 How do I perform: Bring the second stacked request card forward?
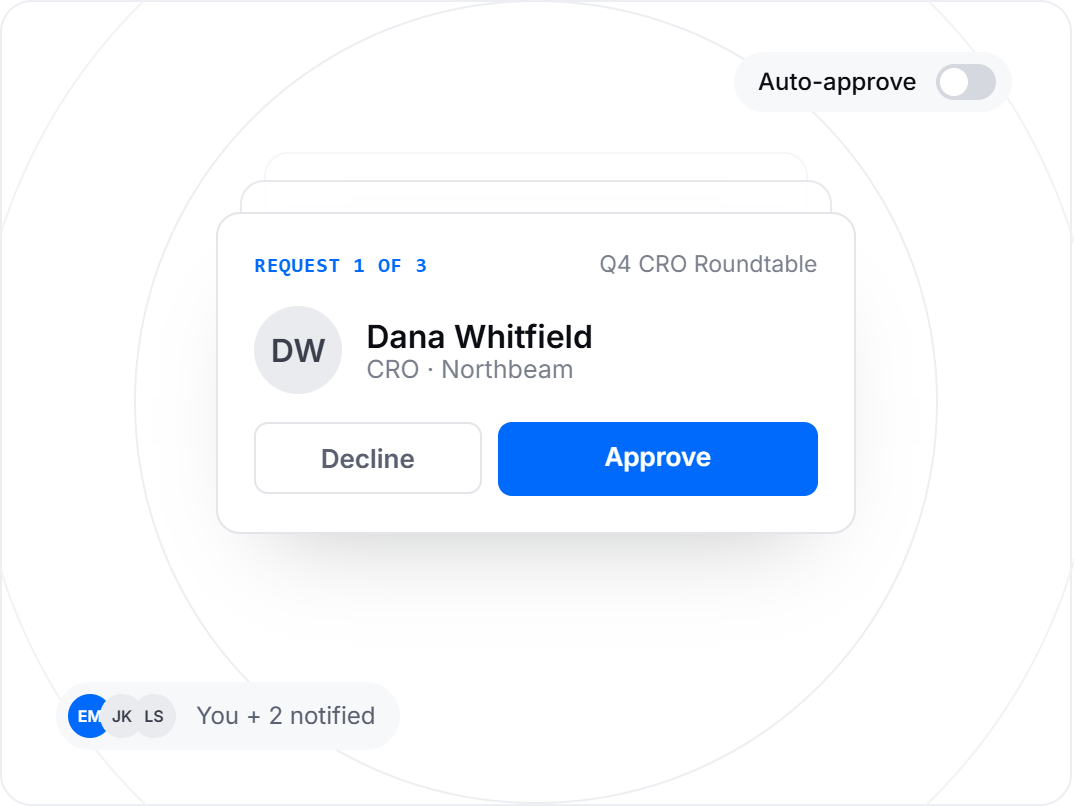536,197
